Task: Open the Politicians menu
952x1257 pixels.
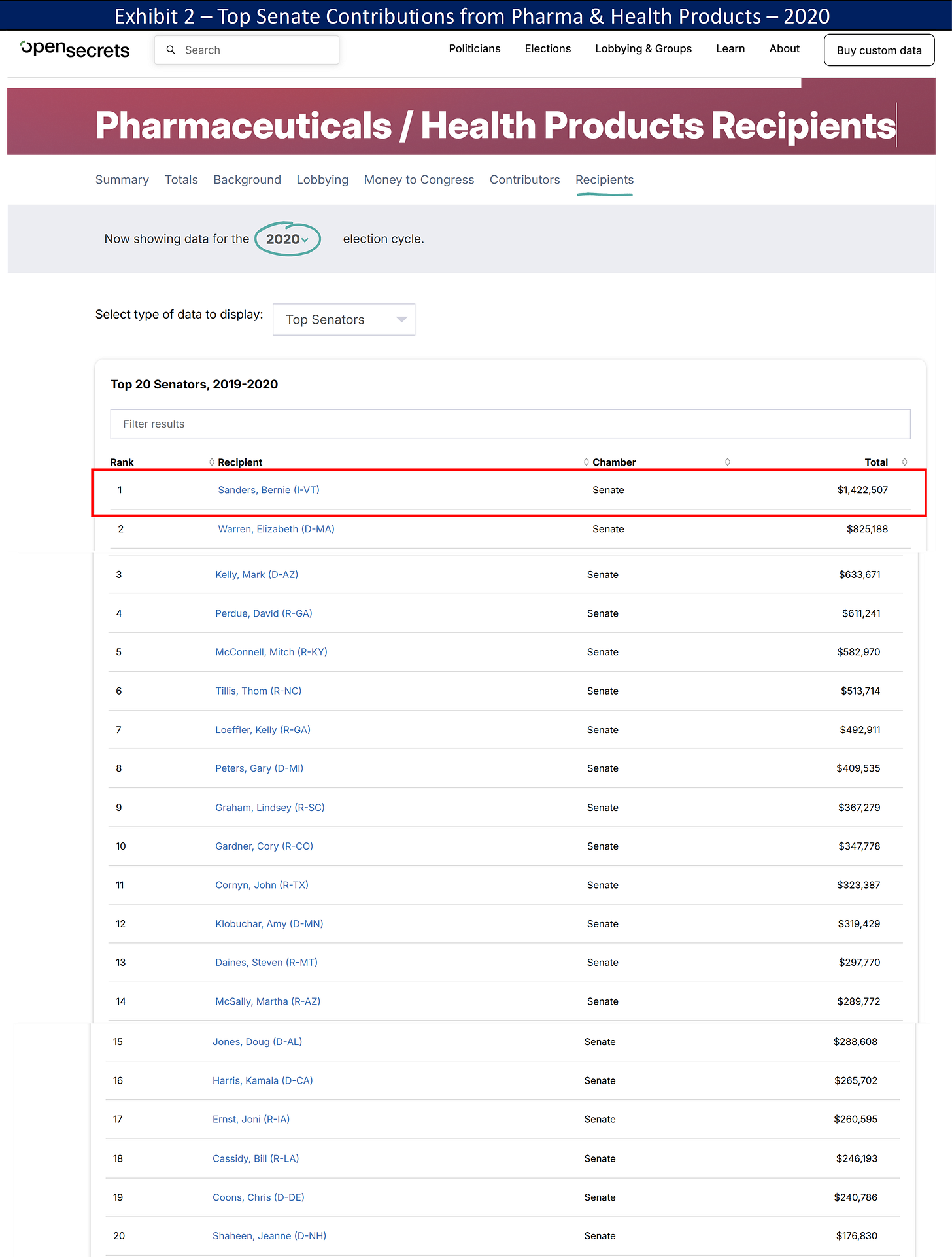Action: click(x=475, y=49)
